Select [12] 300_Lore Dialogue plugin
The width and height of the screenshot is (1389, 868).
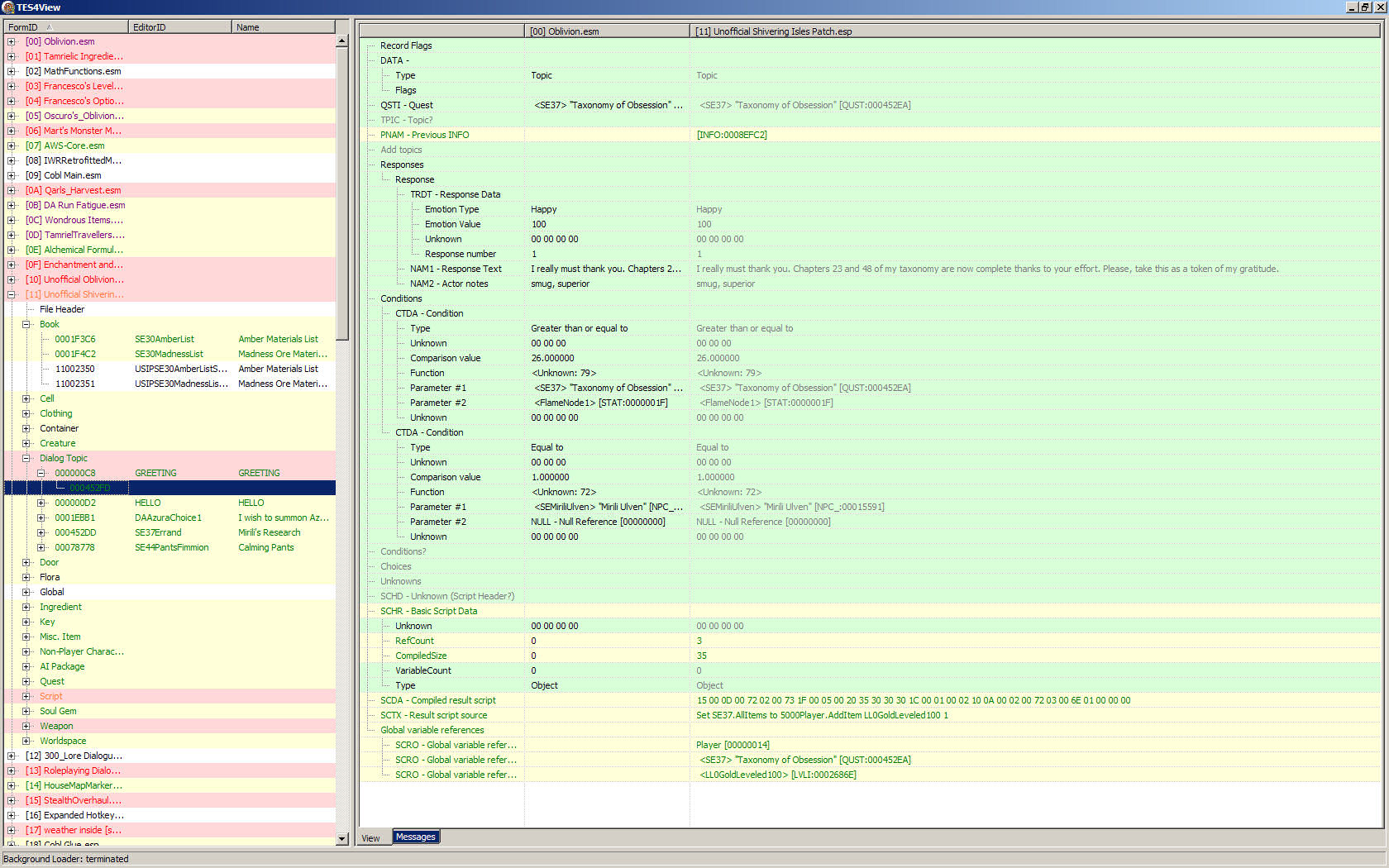(x=74, y=756)
